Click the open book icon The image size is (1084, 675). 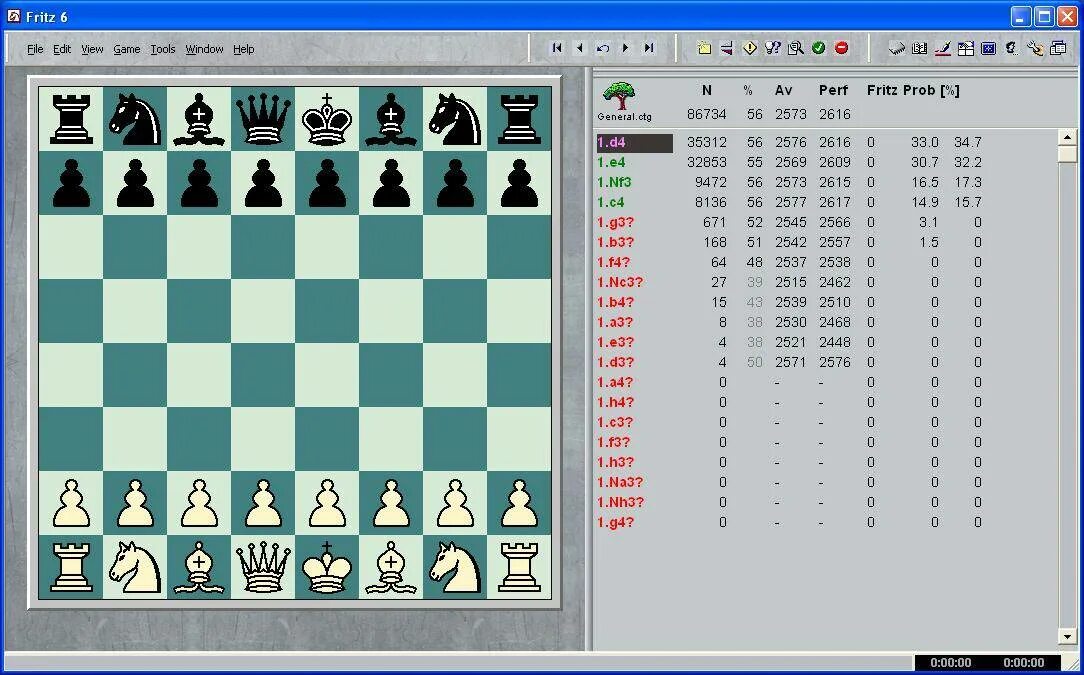(919, 48)
